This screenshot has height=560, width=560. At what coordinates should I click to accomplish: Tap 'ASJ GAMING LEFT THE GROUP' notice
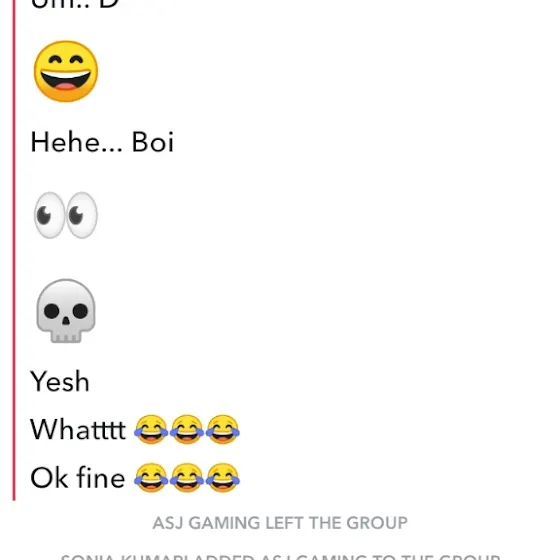[280, 523]
